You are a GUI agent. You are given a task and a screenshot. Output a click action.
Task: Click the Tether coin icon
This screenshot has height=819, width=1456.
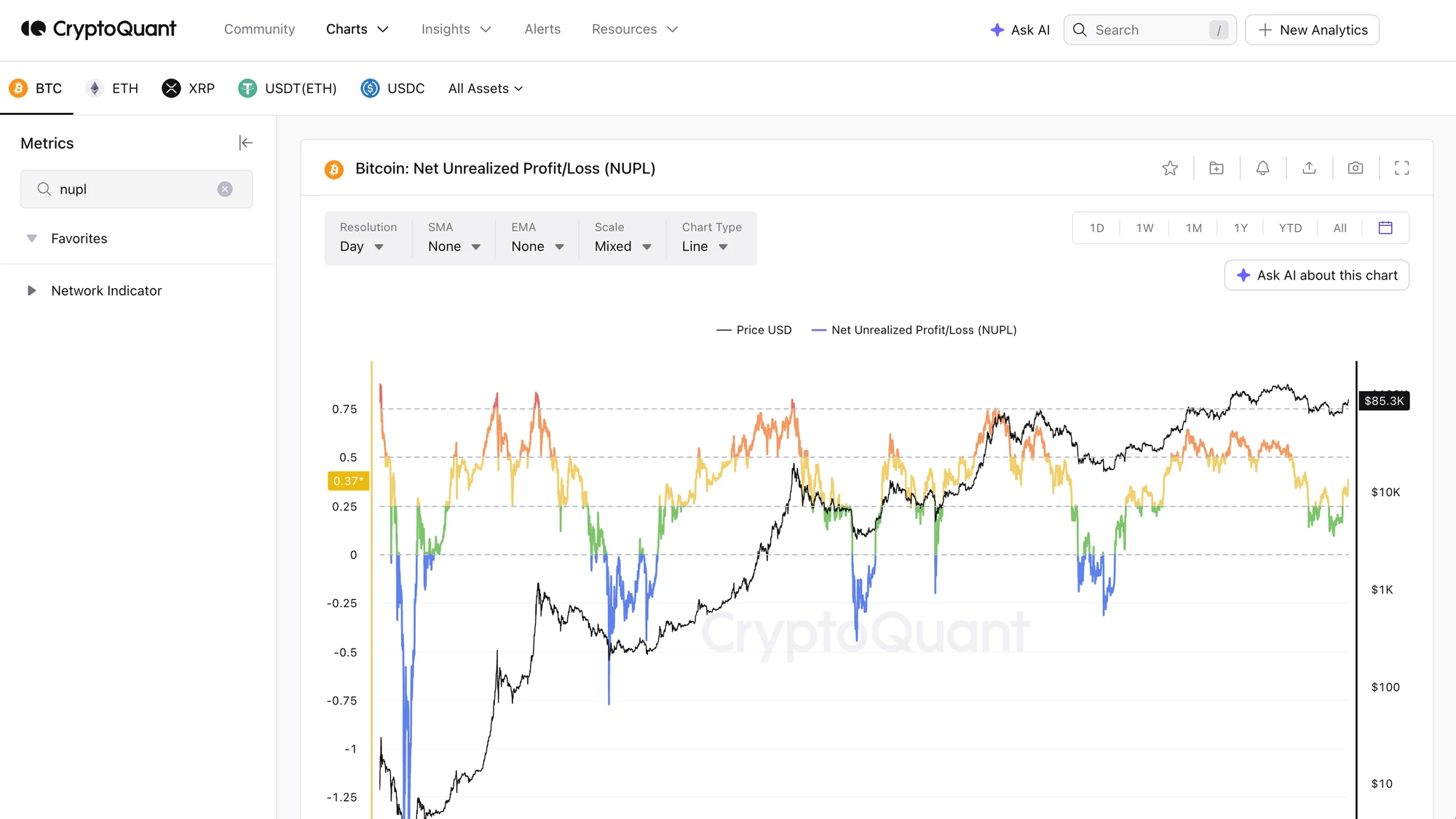(248, 88)
